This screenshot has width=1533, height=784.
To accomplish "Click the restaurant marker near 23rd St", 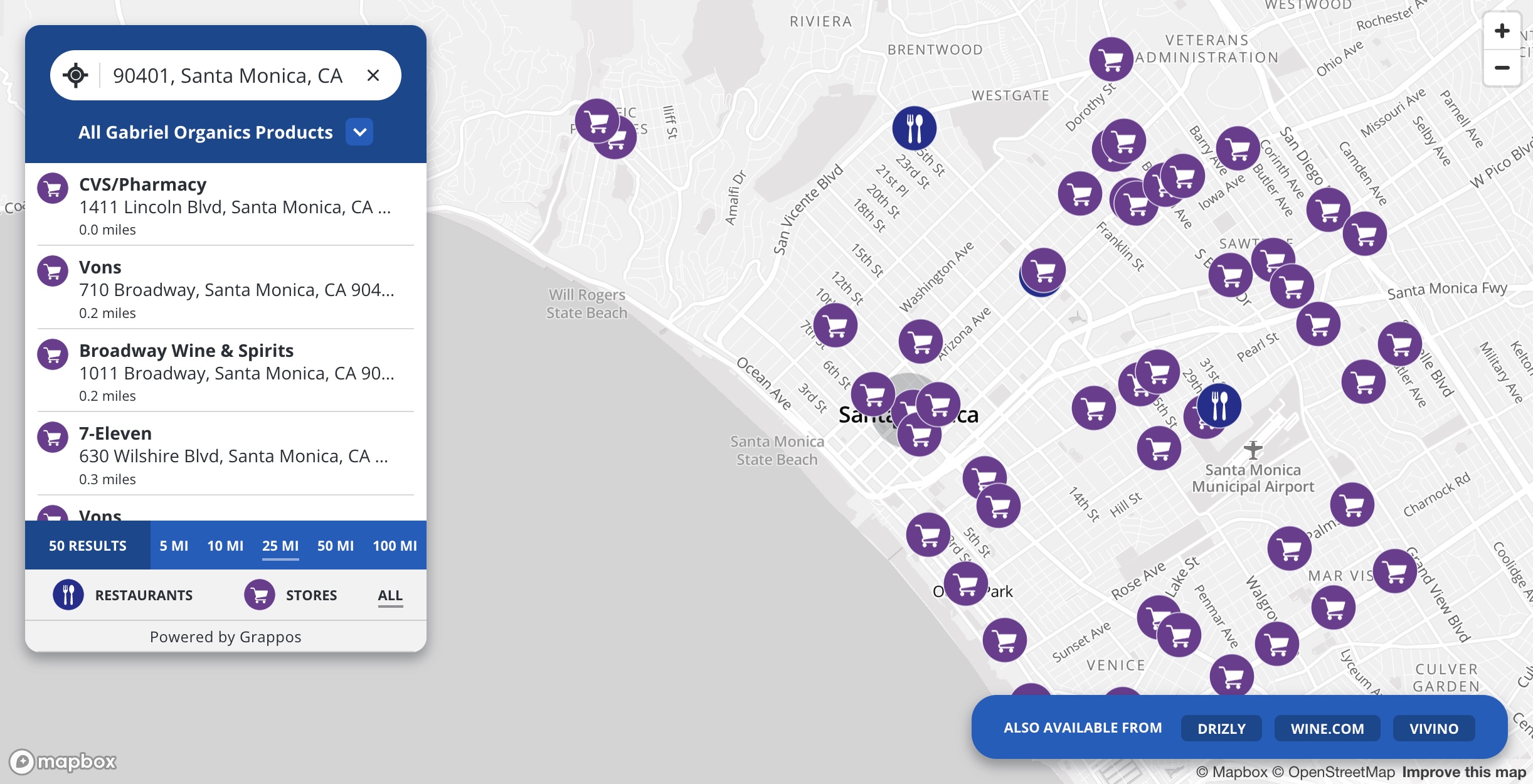I will pos(914,128).
